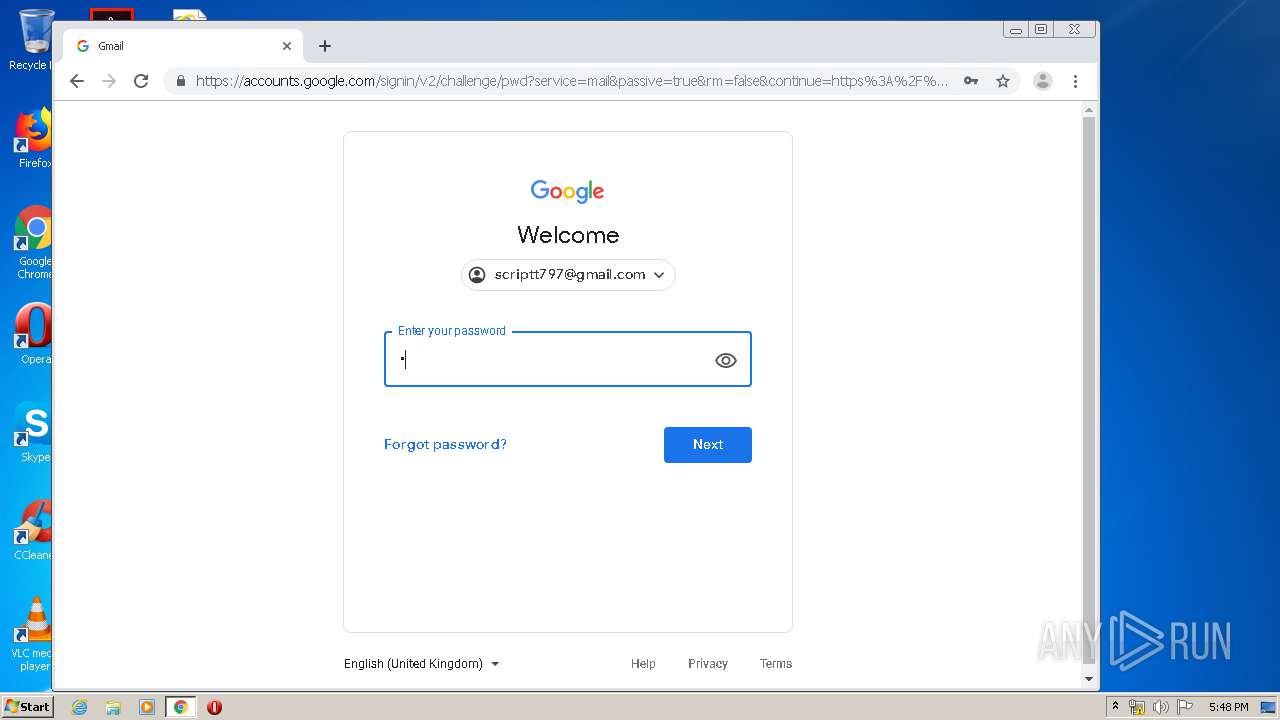The image size is (1280, 720).
Task: Open the Windows Start menu
Action: click(27, 707)
